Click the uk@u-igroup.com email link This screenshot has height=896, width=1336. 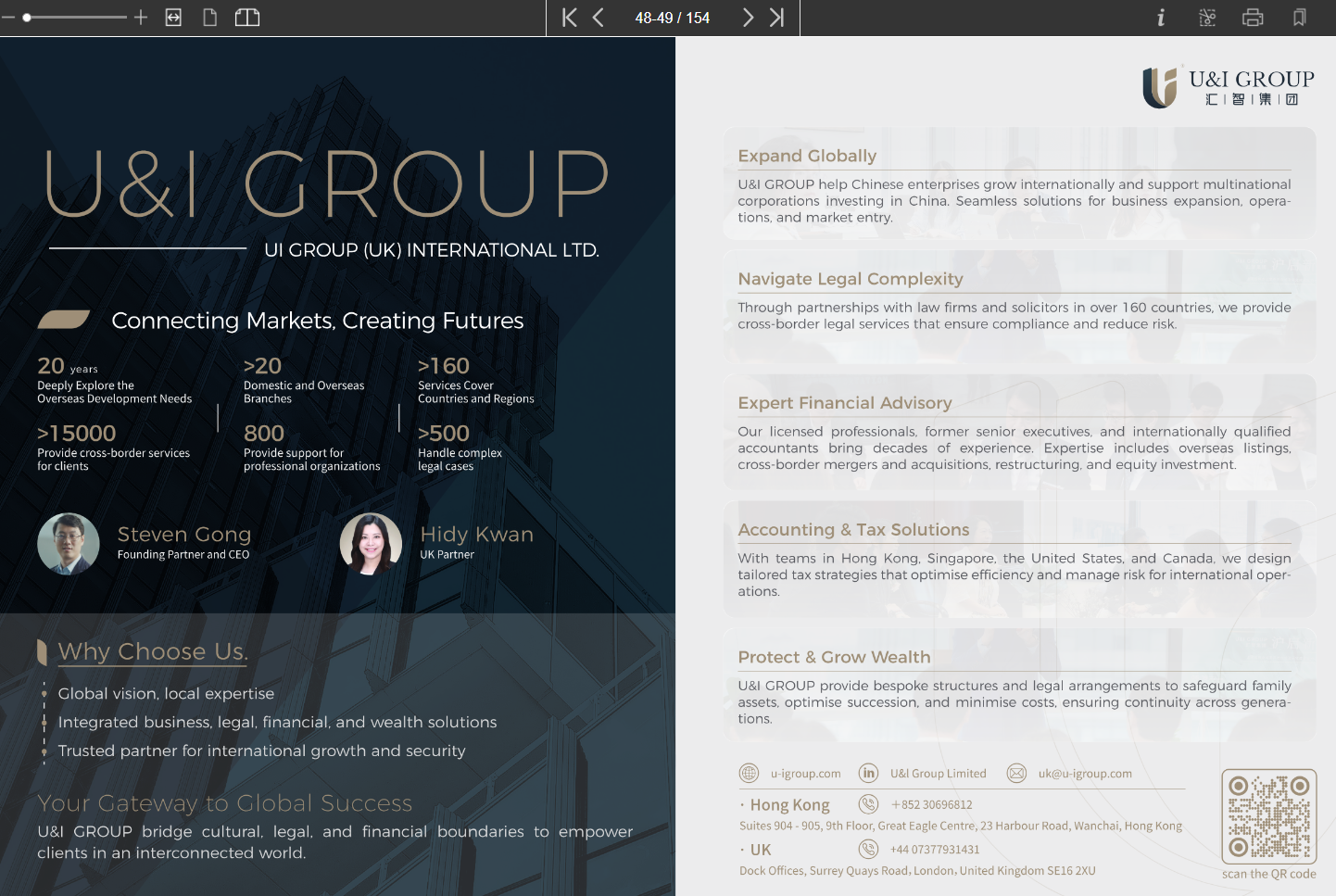pos(1084,774)
